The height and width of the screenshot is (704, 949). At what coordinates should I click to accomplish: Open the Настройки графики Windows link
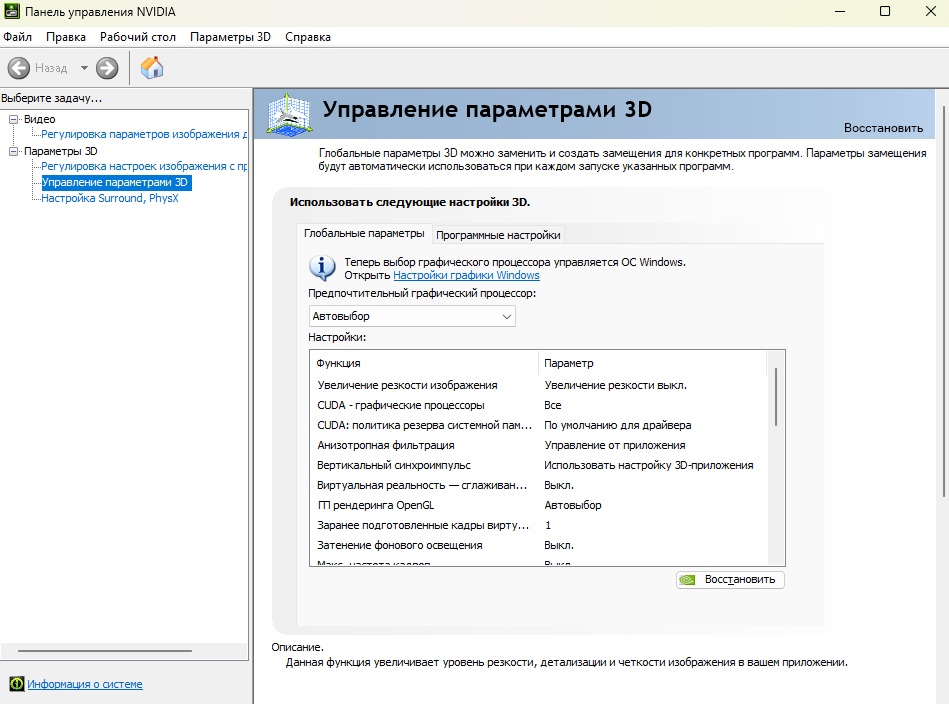pyautogui.click(x=466, y=275)
